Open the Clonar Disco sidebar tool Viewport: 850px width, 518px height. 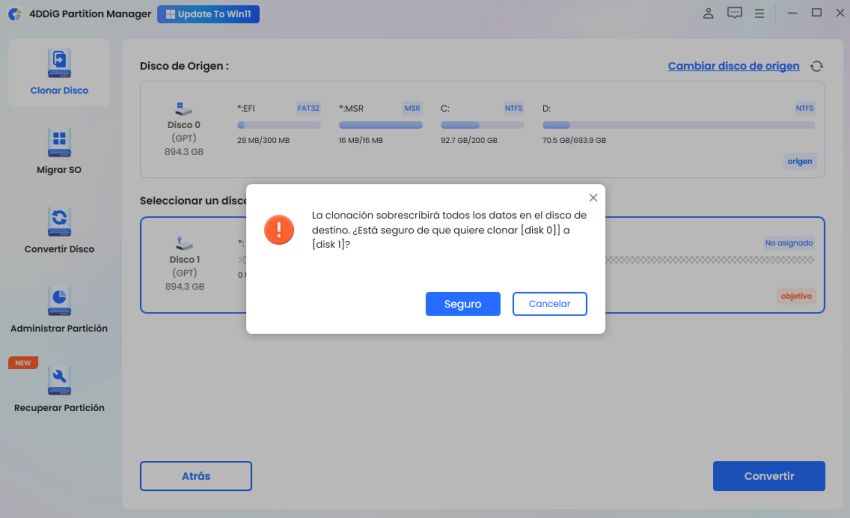[59, 72]
